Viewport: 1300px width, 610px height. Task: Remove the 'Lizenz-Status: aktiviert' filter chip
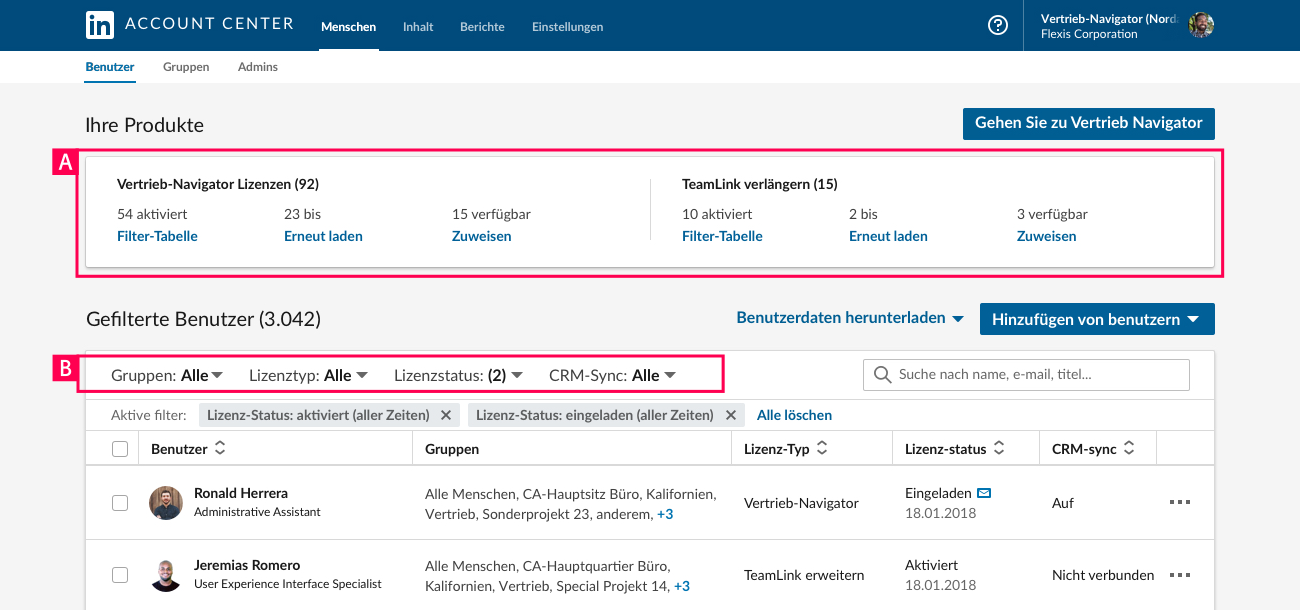point(446,415)
